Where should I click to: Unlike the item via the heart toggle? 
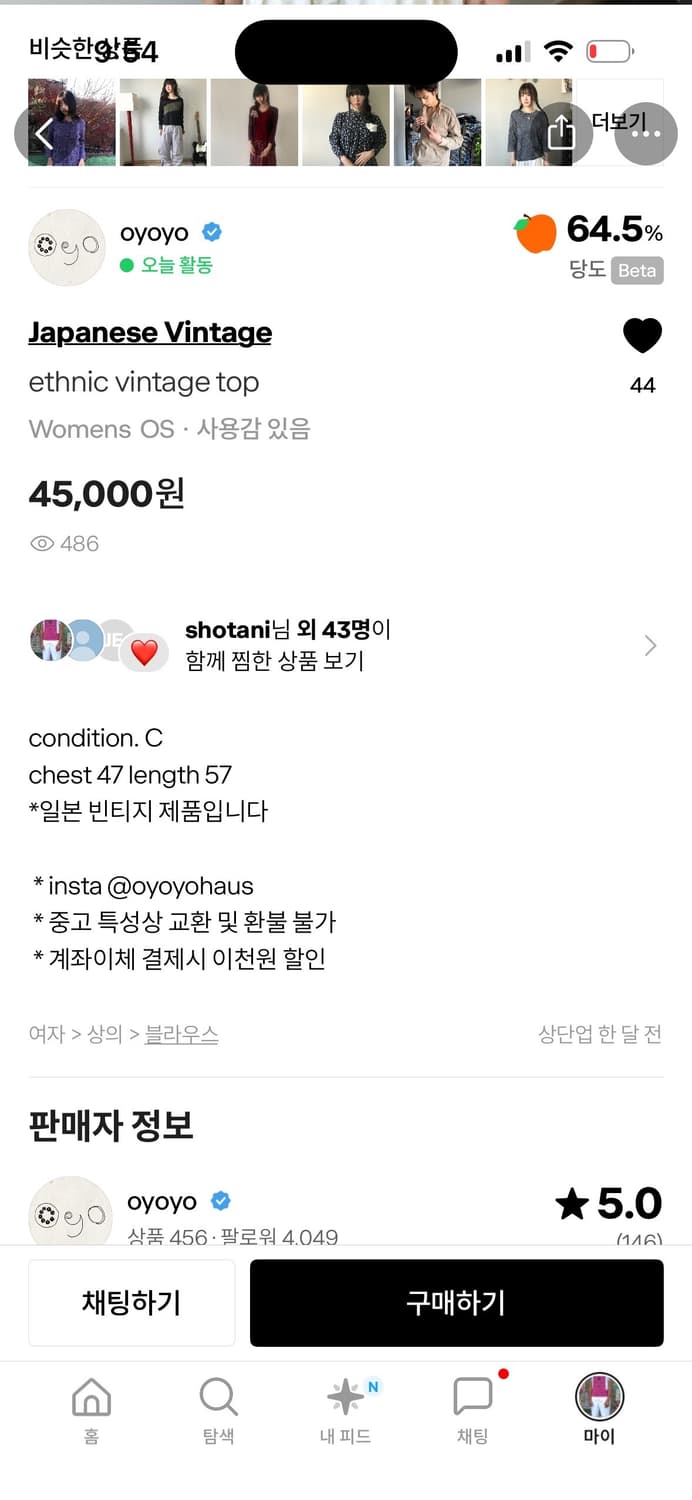pos(642,335)
